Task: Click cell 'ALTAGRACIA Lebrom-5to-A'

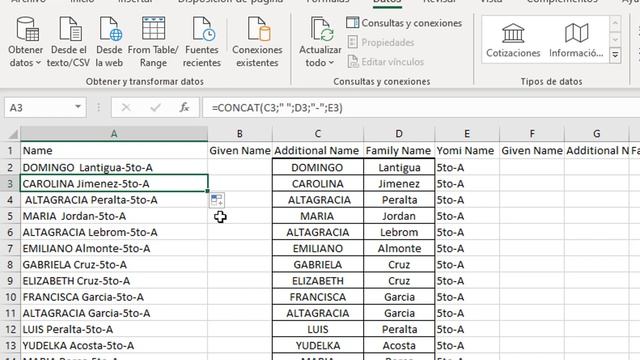Action: pos(114,232)
